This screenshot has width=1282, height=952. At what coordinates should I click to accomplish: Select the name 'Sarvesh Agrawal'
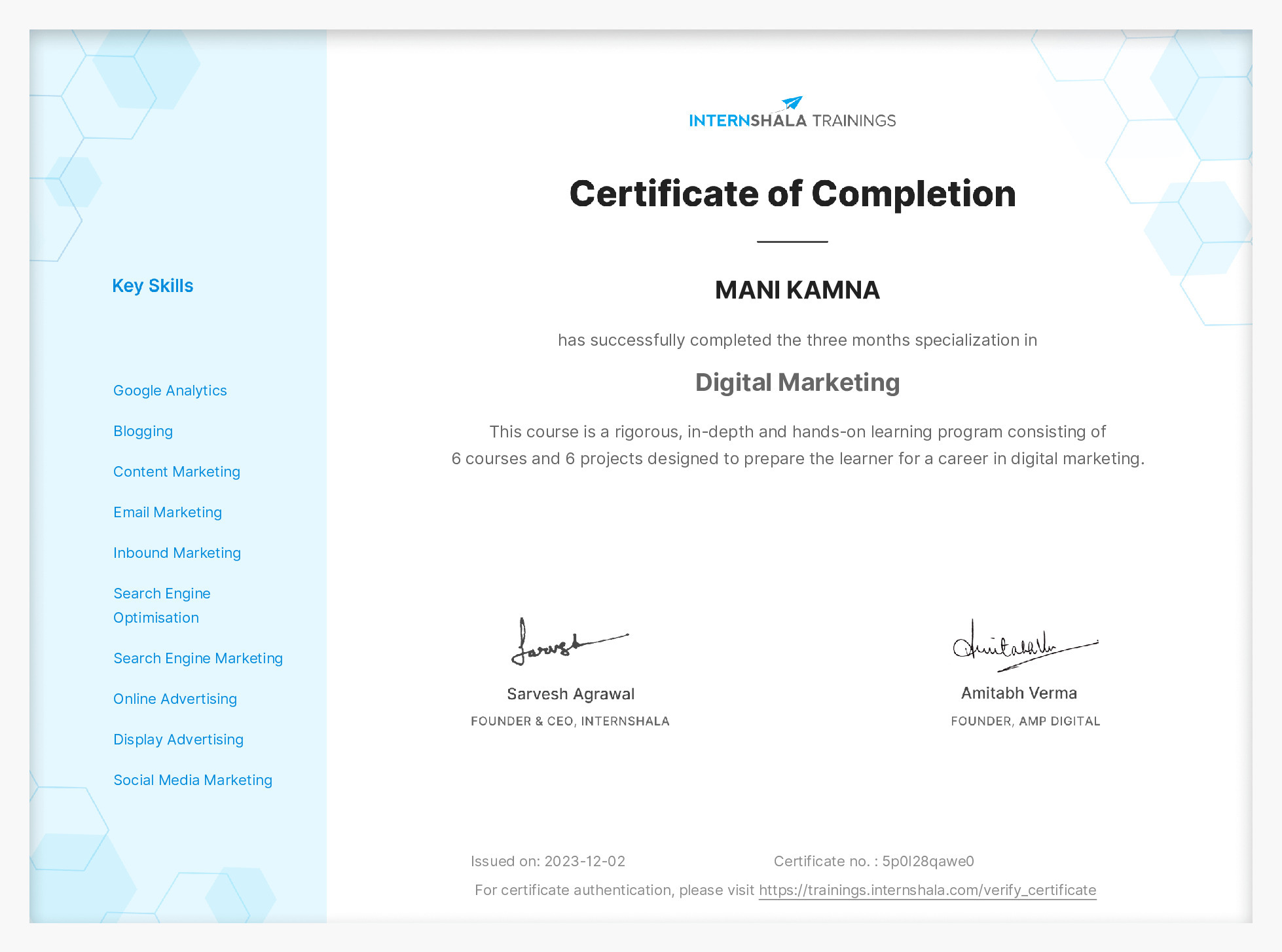[x=570, y=694]
